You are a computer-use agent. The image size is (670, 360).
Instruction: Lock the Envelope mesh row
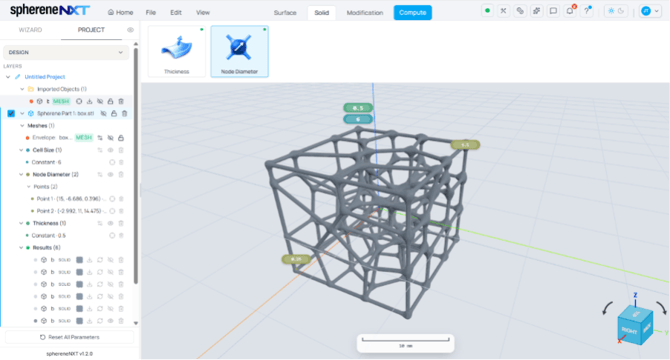point(121,138)
